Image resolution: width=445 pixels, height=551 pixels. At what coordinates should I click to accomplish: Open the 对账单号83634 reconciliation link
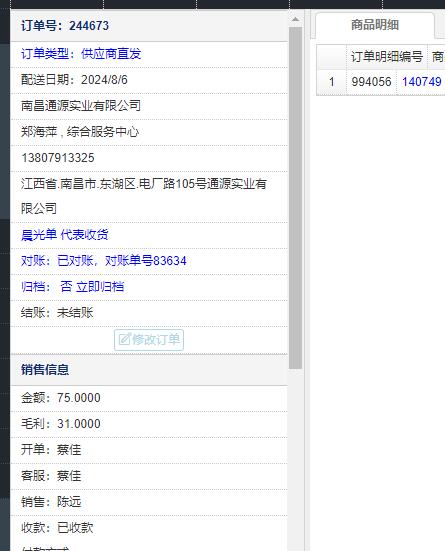point(146,261)
